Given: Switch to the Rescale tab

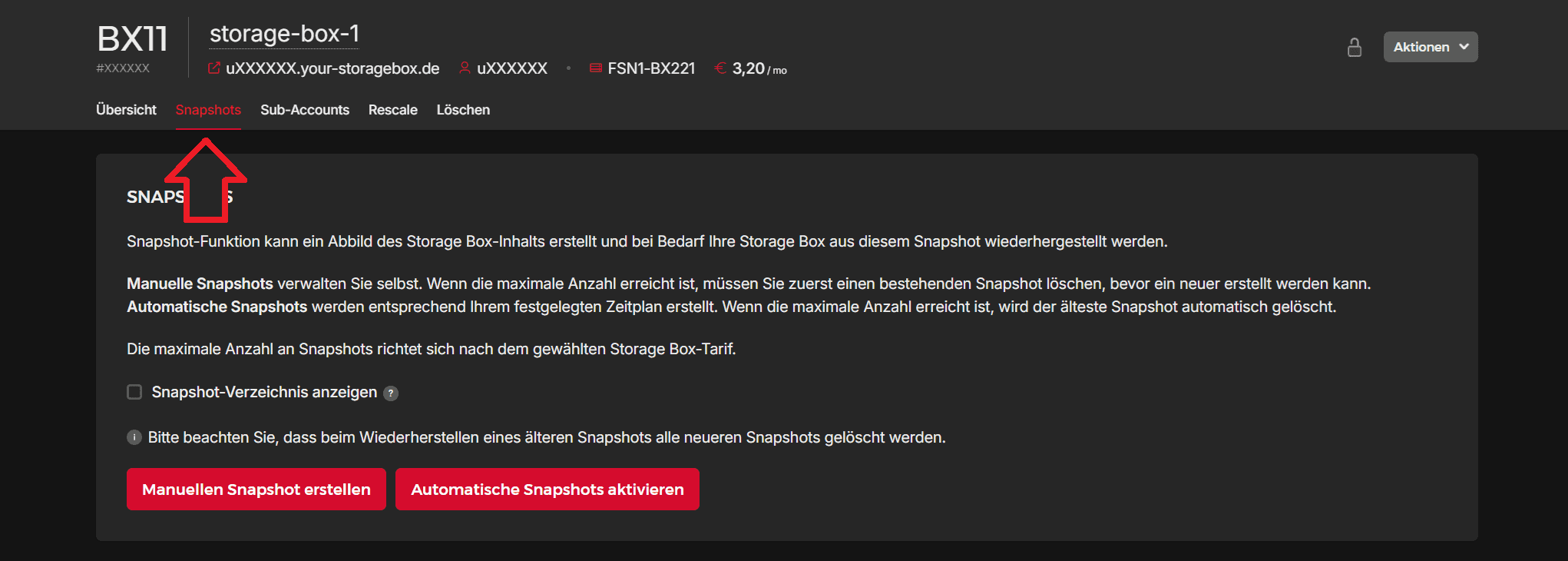Looking at the screenshot, I should [393, 110].
